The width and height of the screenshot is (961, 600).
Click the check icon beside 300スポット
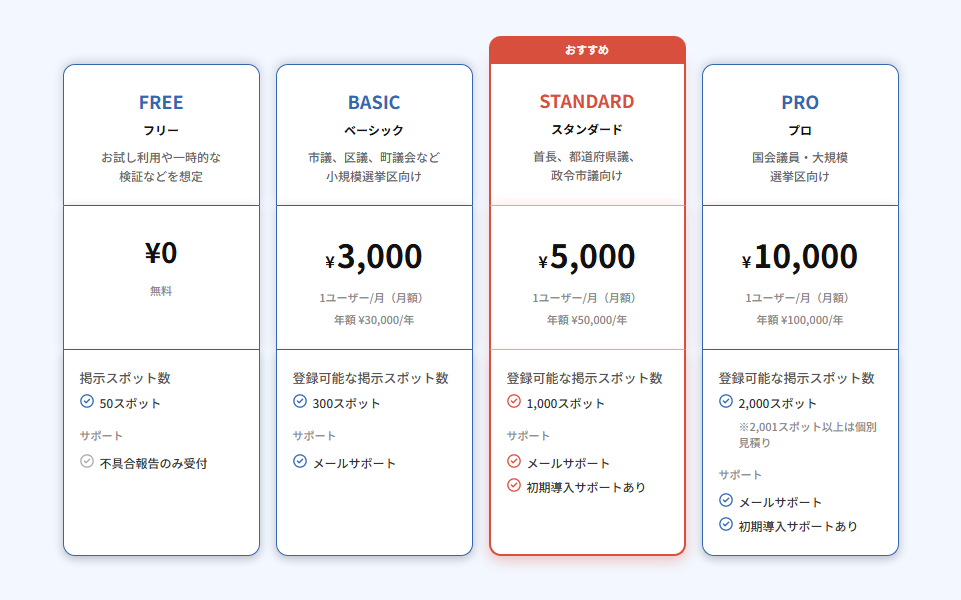pos(300,402)
